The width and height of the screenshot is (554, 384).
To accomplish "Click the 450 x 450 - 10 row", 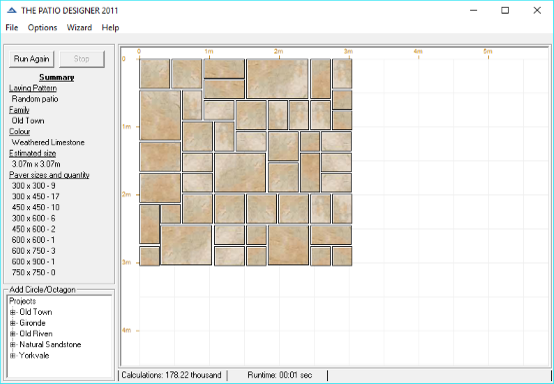I will [x=35, y=207].
